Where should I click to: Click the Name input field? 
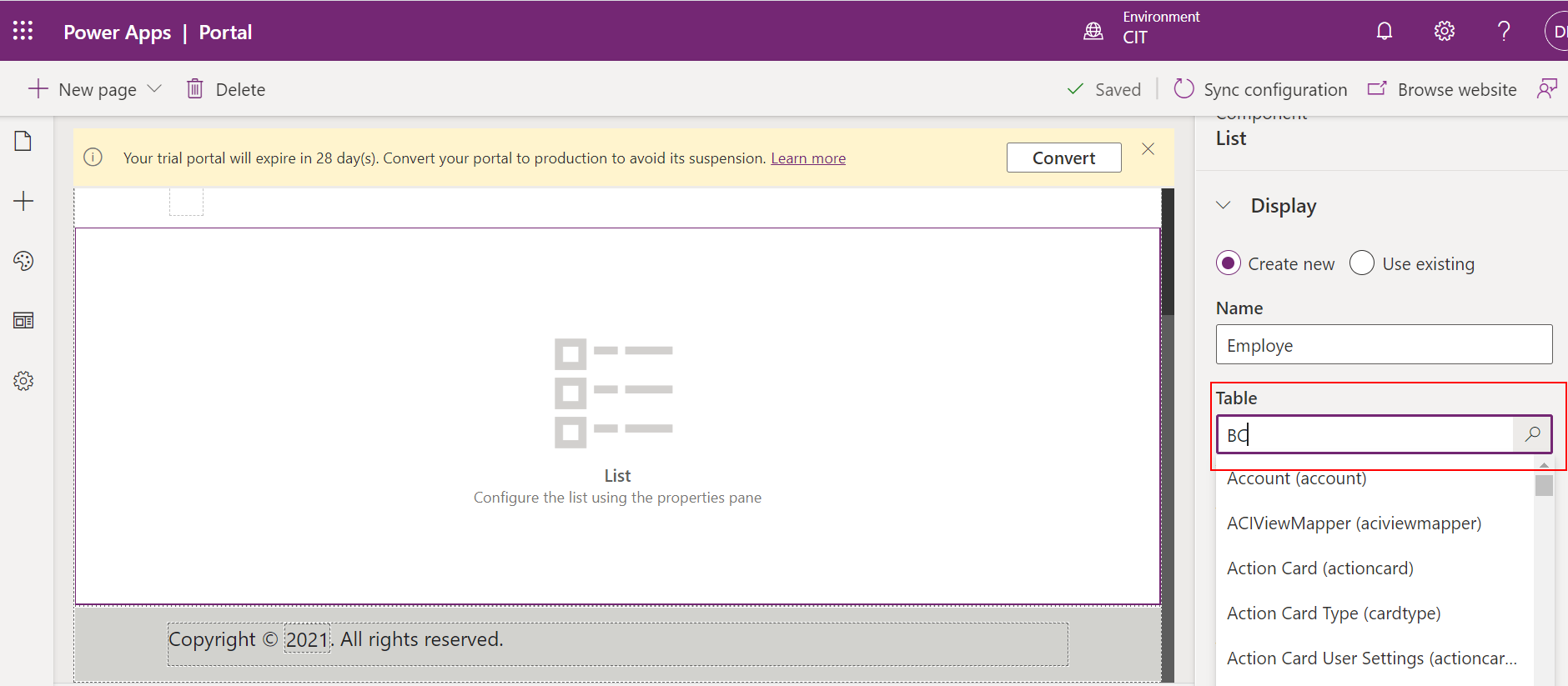click(1384, 344)
